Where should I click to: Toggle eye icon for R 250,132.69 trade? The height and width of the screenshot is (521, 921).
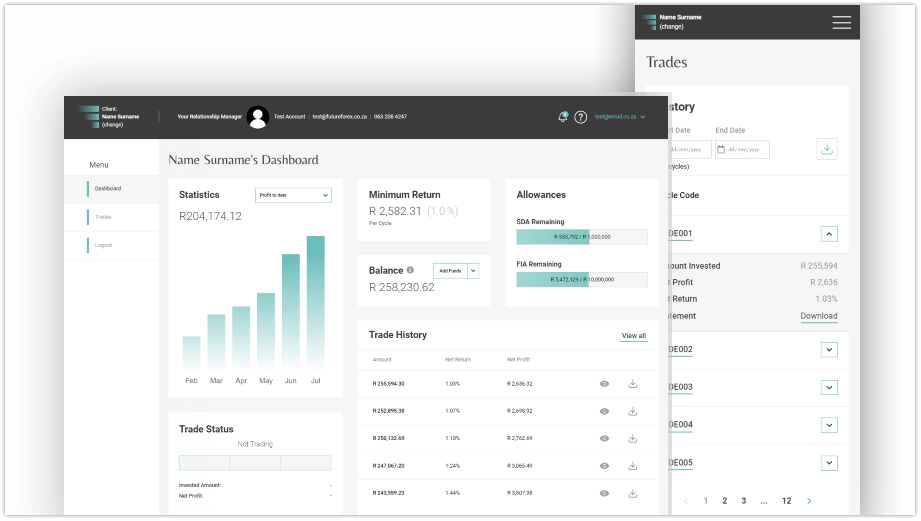604,438
